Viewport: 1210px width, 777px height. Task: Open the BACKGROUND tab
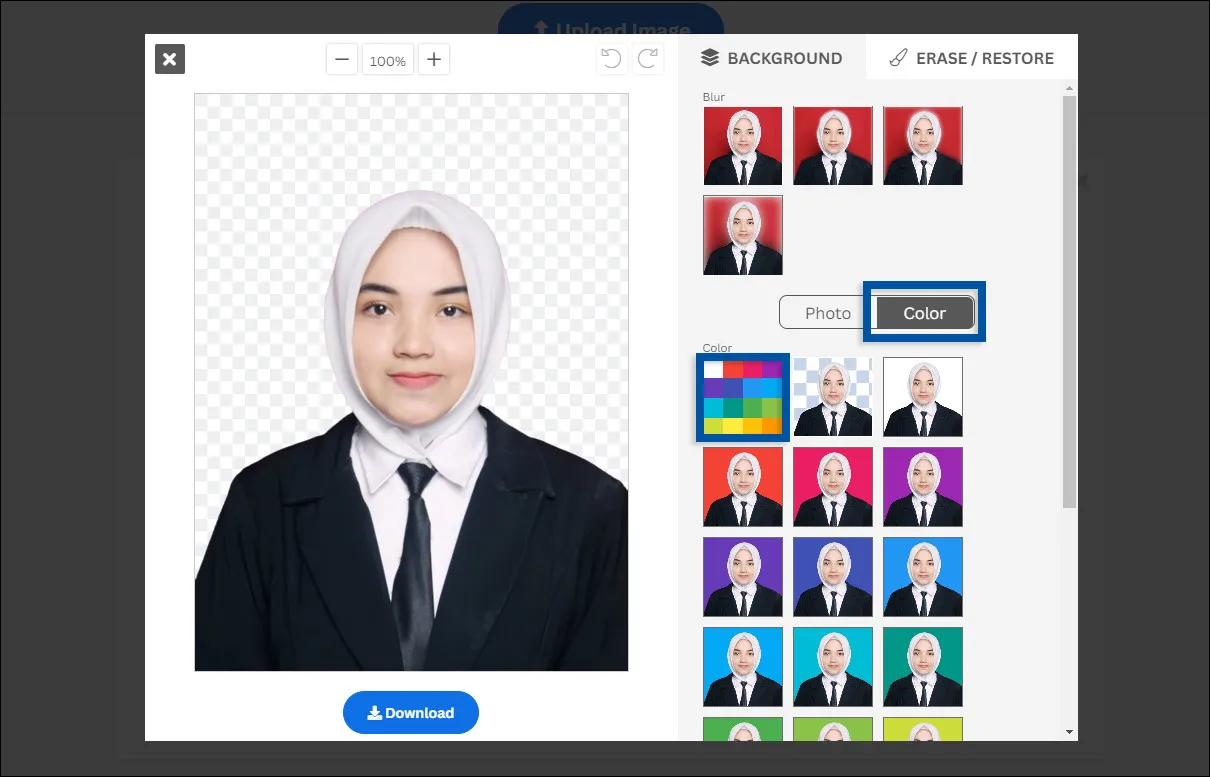(772, 58)
